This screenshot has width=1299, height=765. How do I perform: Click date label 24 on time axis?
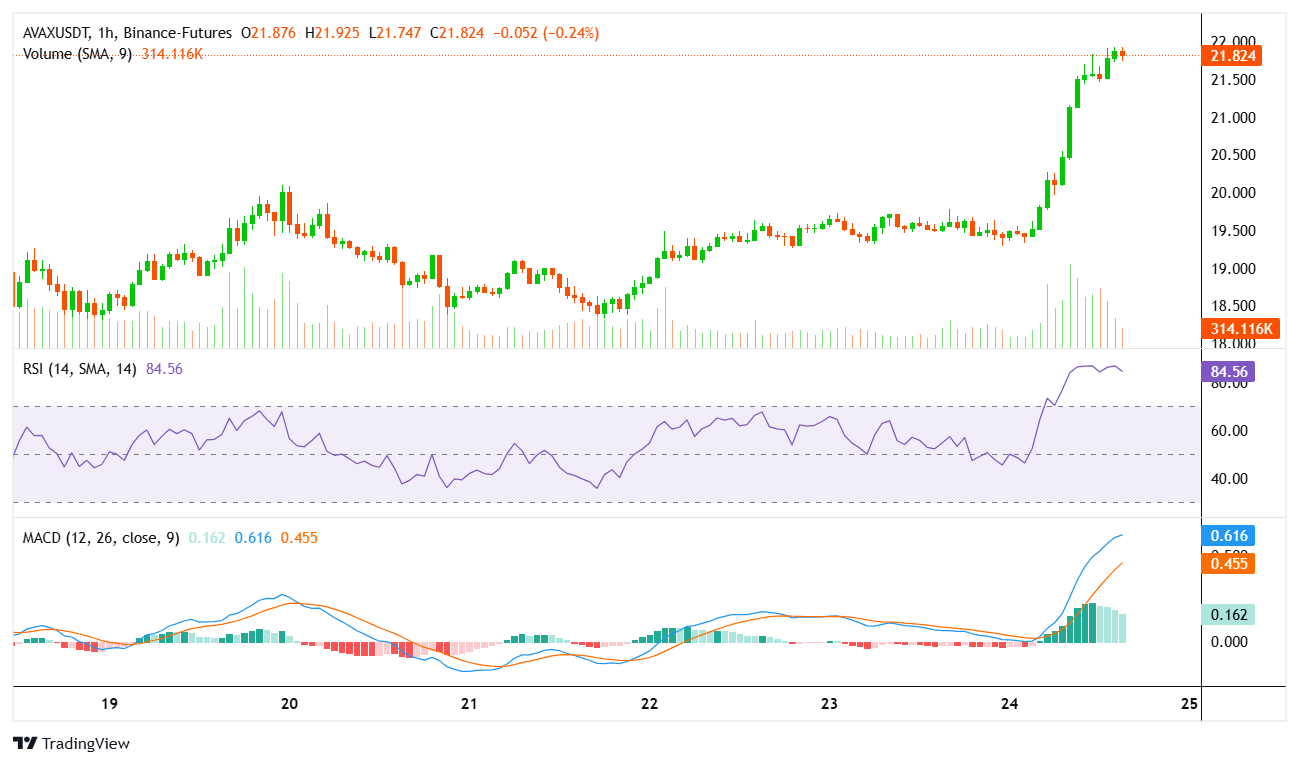(x=1009, y=703)
